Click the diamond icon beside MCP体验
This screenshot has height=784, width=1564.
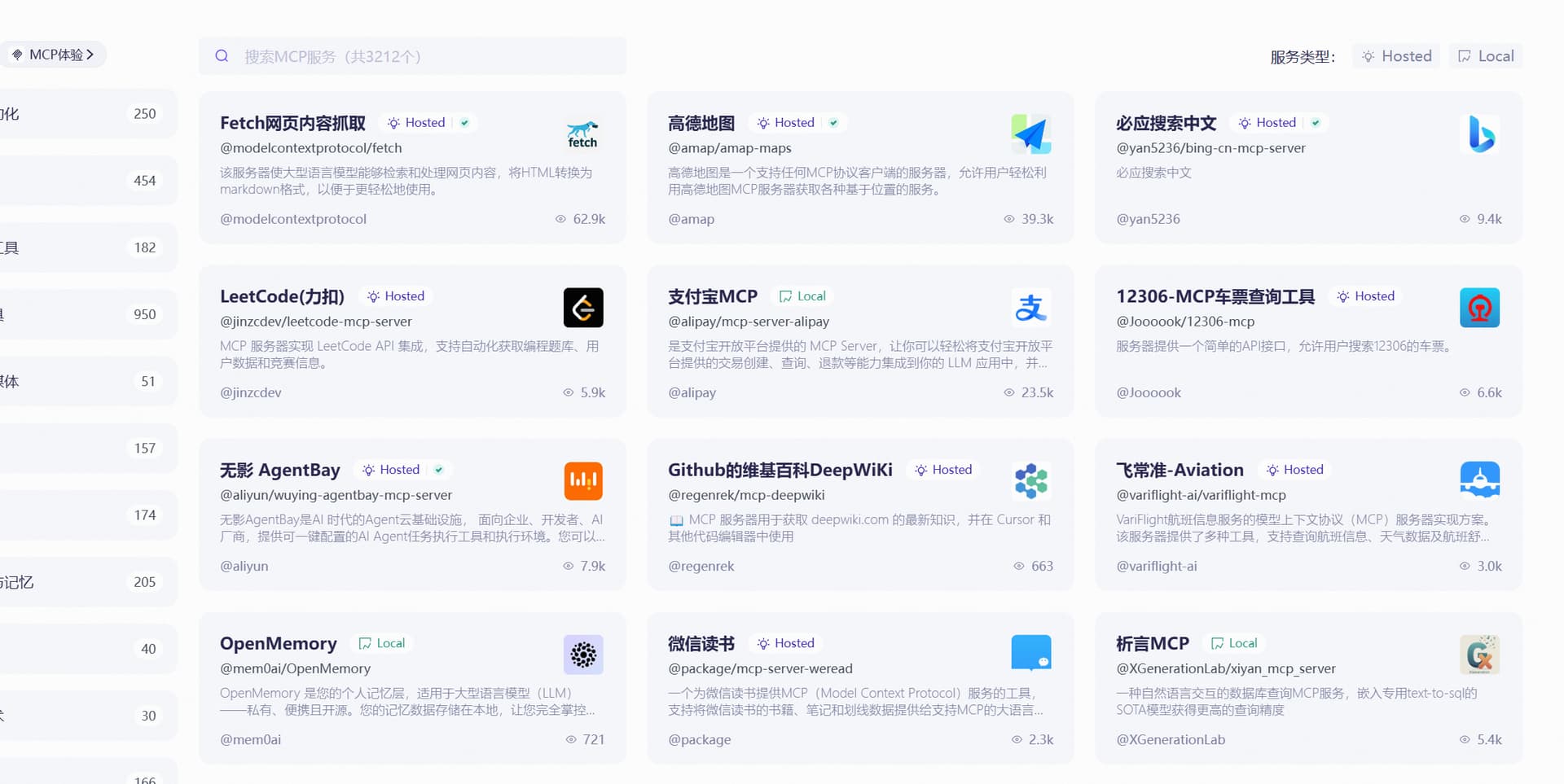tap(17, 55)
